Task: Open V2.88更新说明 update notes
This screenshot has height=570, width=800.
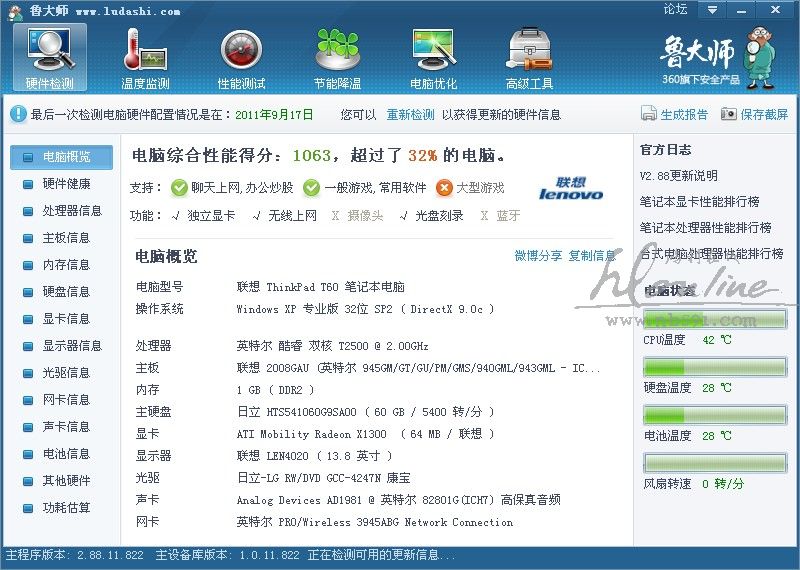Action: click(679, 176)
